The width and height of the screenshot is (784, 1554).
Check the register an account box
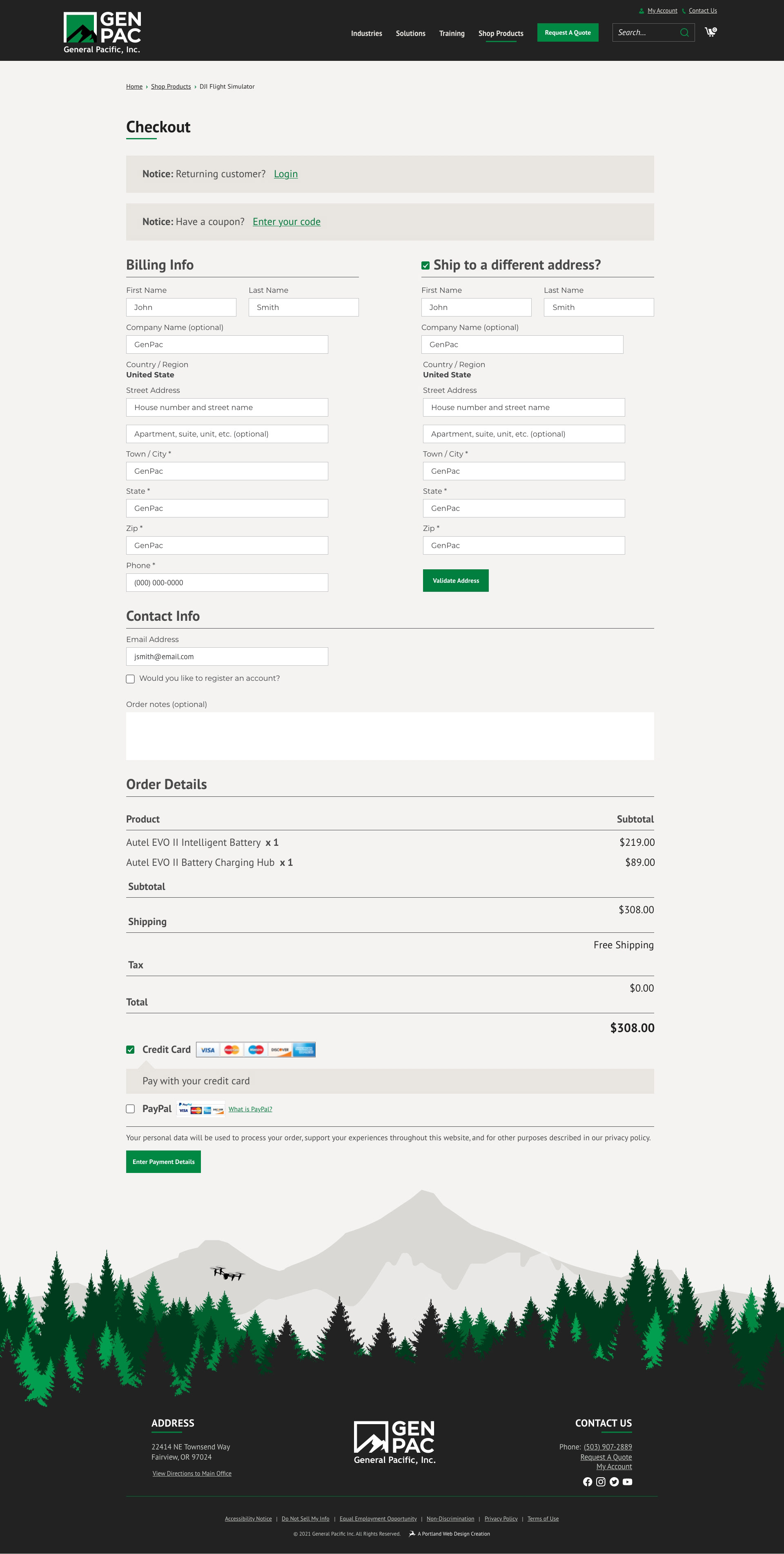coord(130,679)
